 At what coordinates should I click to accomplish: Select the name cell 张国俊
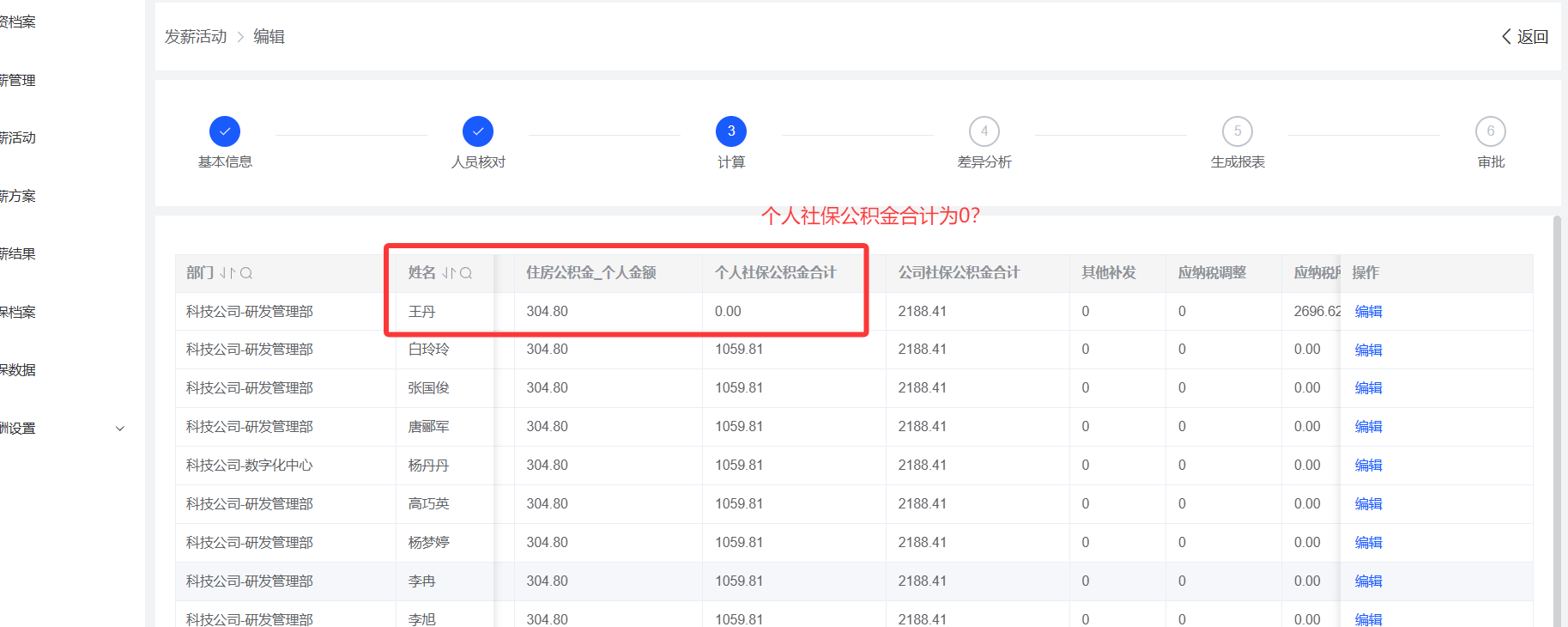tap(428, 388)
